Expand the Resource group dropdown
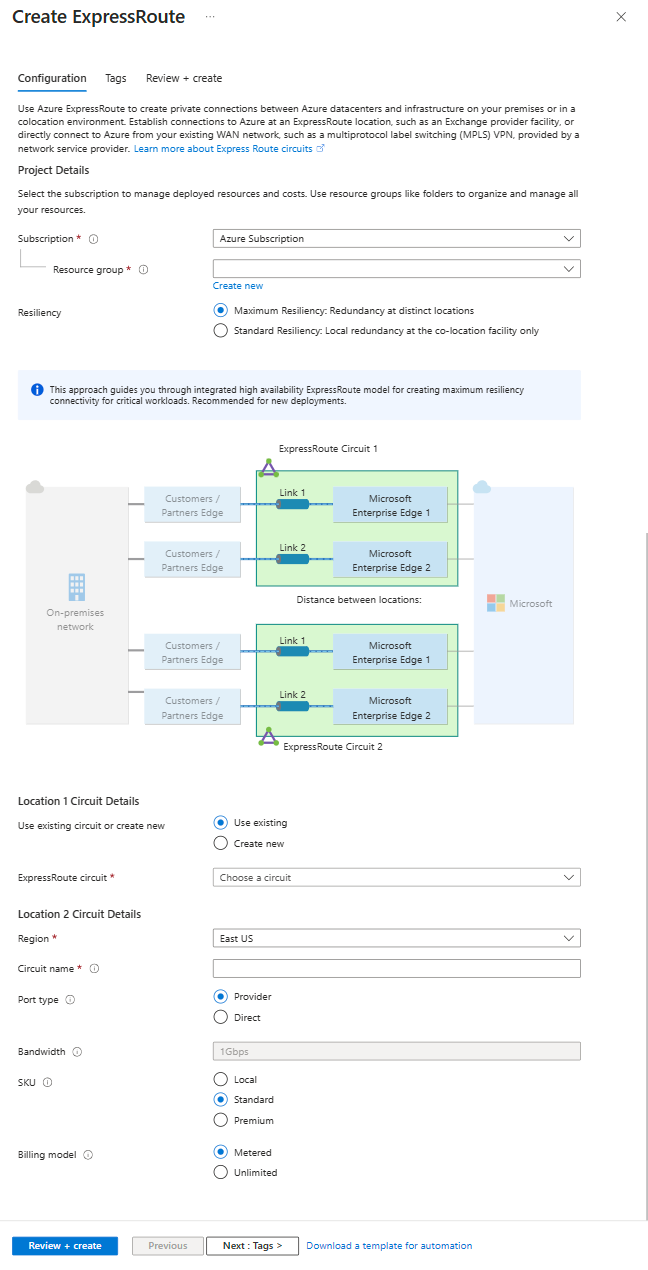Image resolution: width=648 pixels, height=1270 pixels. coord(396,269)
